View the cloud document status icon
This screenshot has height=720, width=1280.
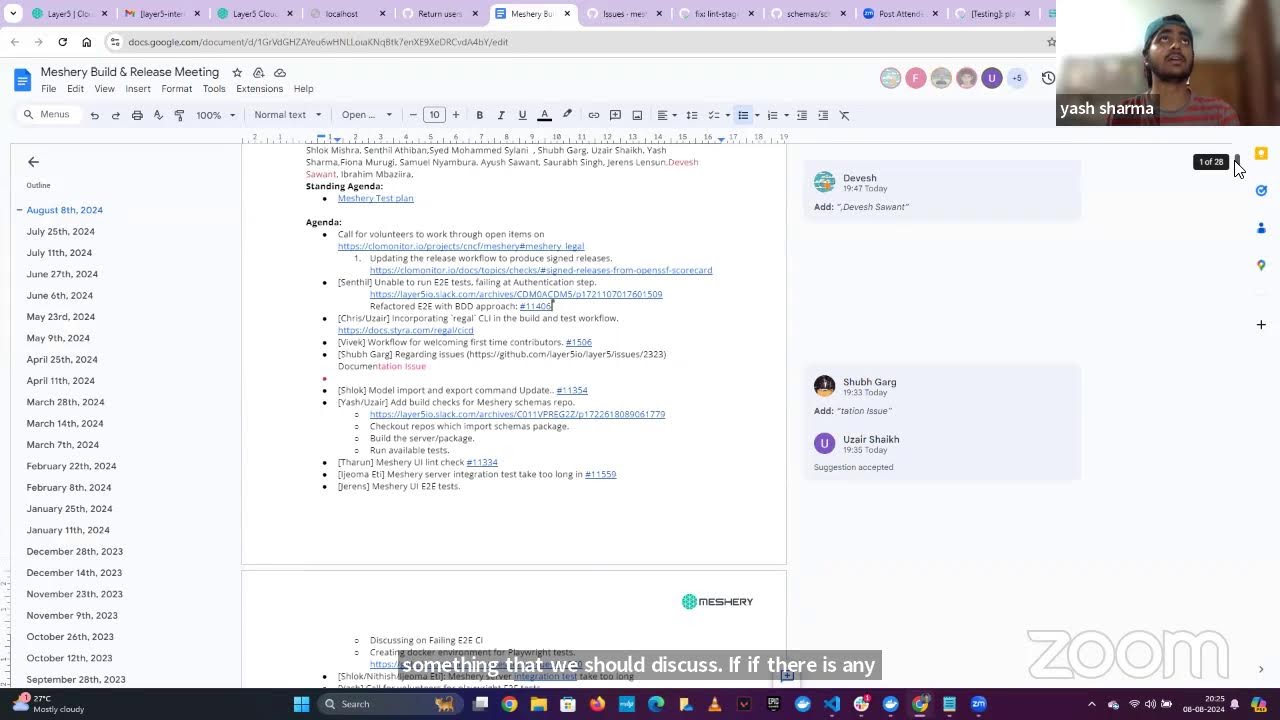pos(280,73)
